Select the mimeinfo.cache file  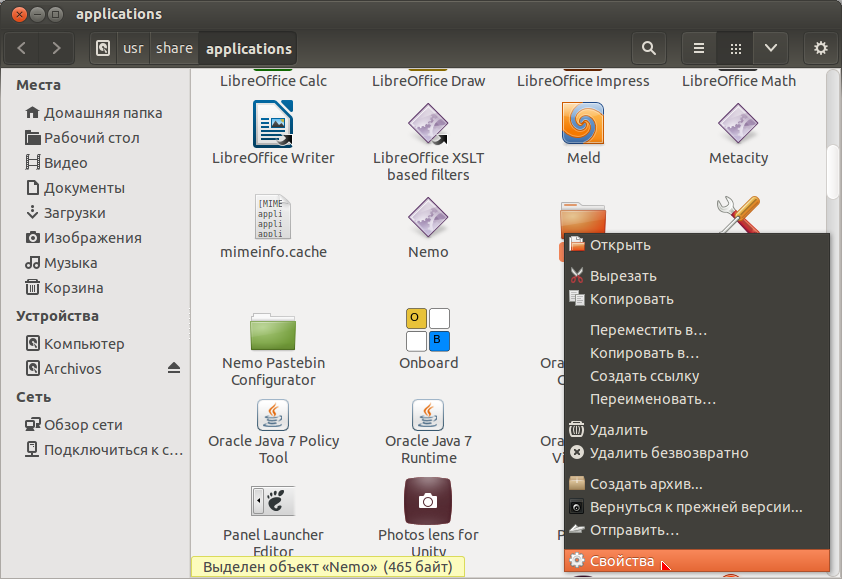[x=273, y=217]
